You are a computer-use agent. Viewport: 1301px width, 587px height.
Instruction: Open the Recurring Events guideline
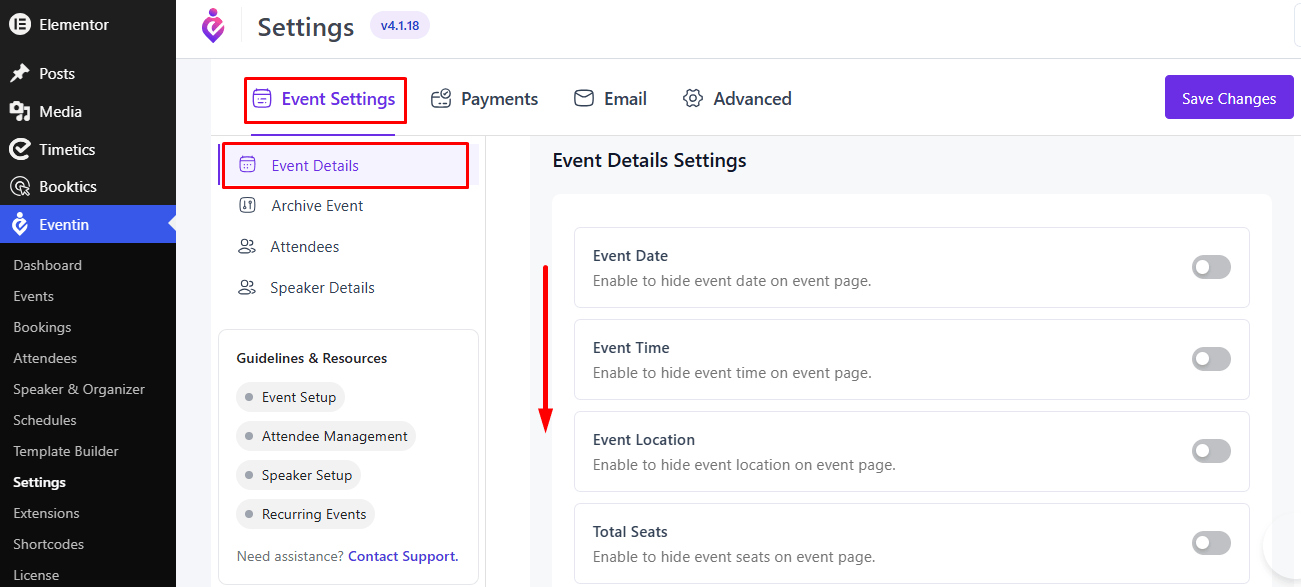[x=305, y=514]
